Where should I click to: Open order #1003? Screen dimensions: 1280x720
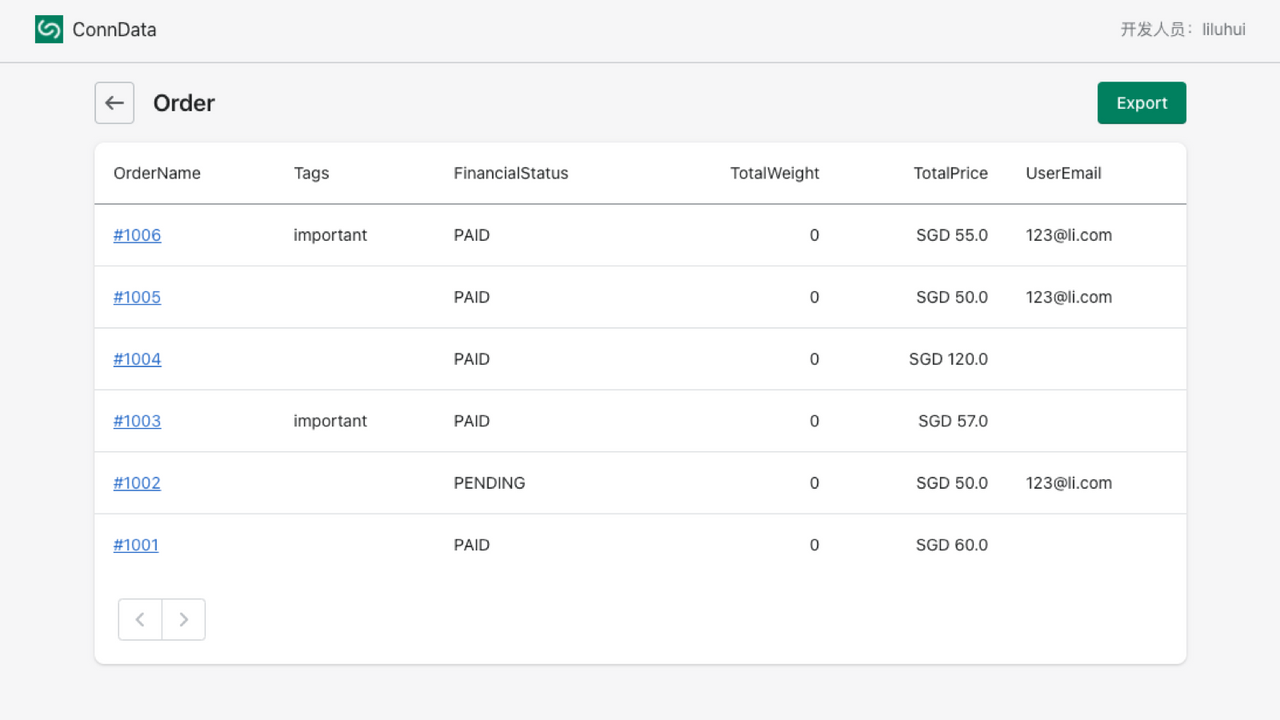coord(137,421)
